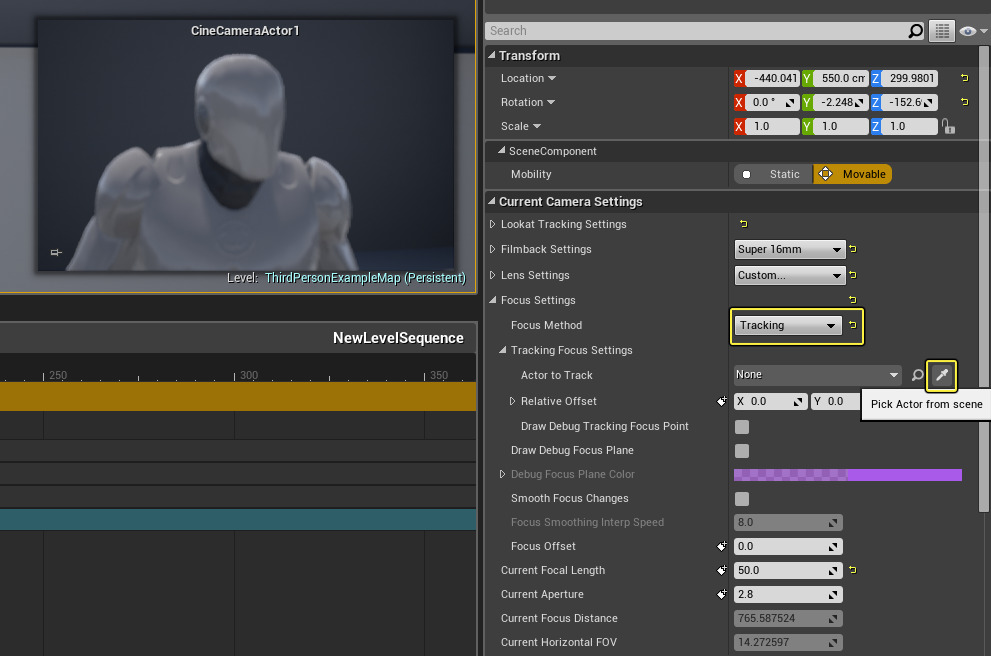Click the magnifier icon beside Actor to Track
The width and height of the screenshot is (991, 656).
tap(917, 375)
